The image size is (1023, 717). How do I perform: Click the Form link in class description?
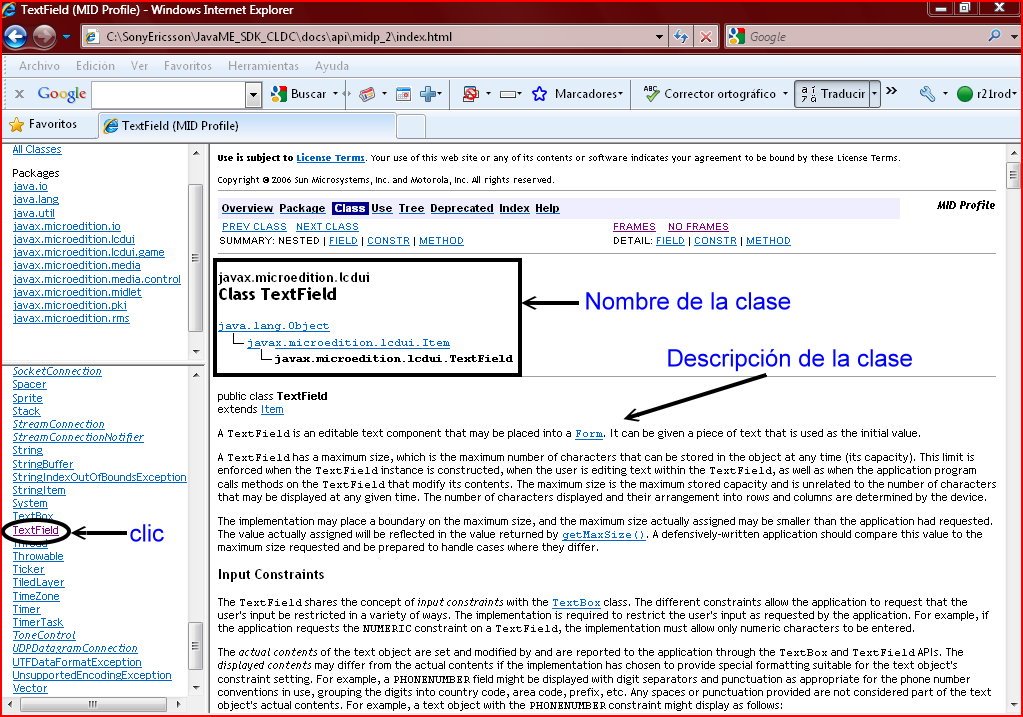[x=588, y=434]
